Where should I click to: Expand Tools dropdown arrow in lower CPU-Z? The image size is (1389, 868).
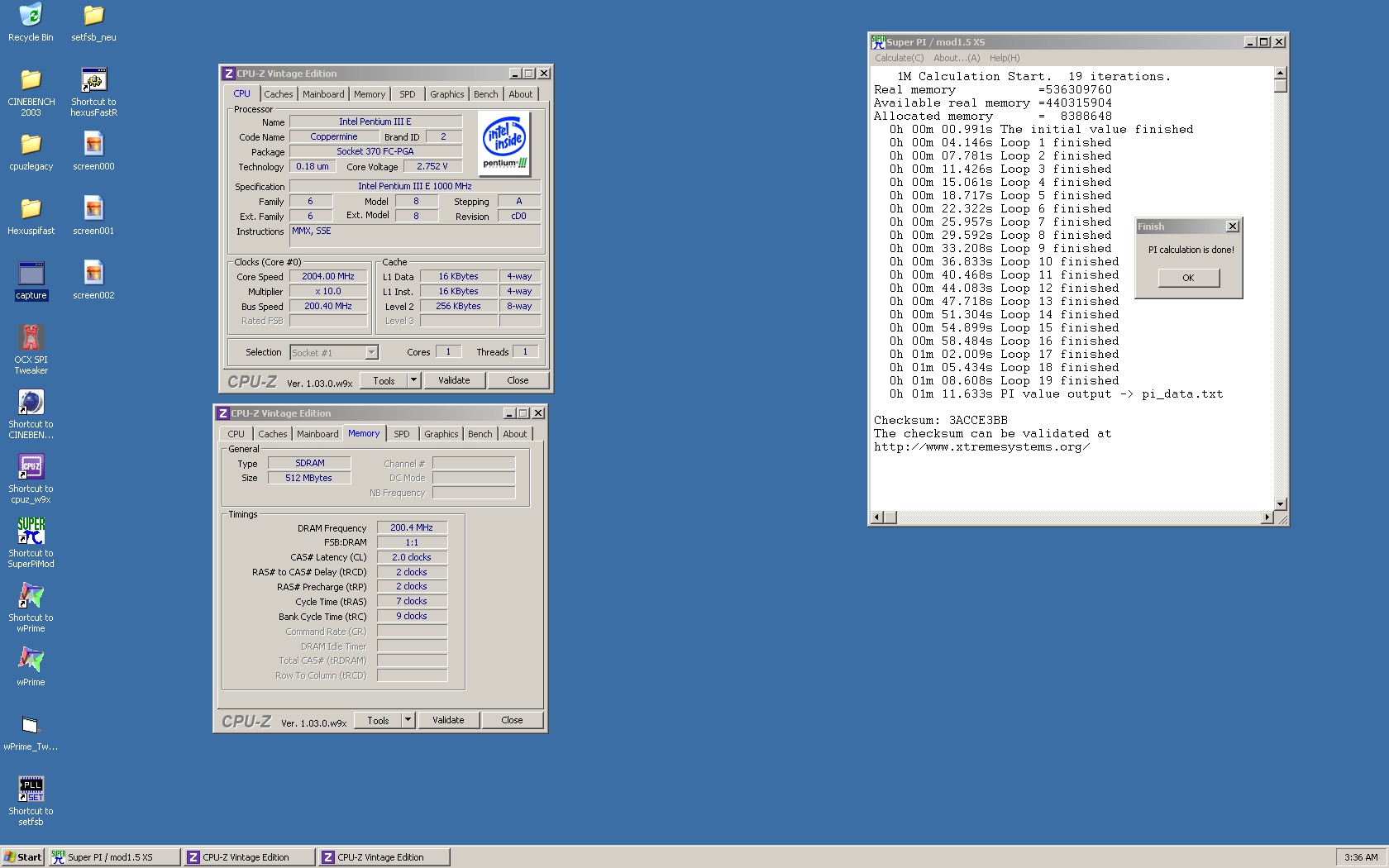408,720
